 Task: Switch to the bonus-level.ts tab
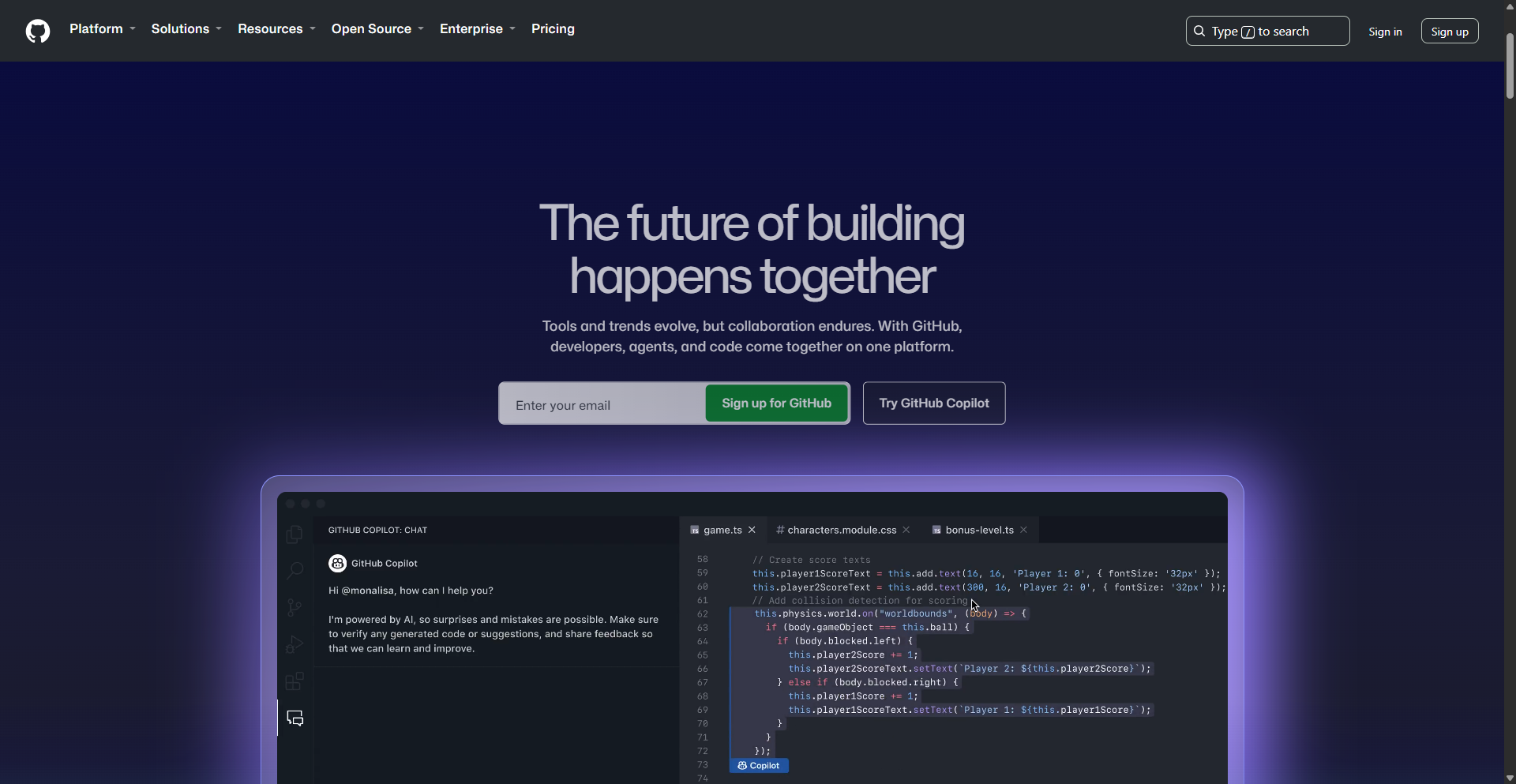click(x=979, y=530)
